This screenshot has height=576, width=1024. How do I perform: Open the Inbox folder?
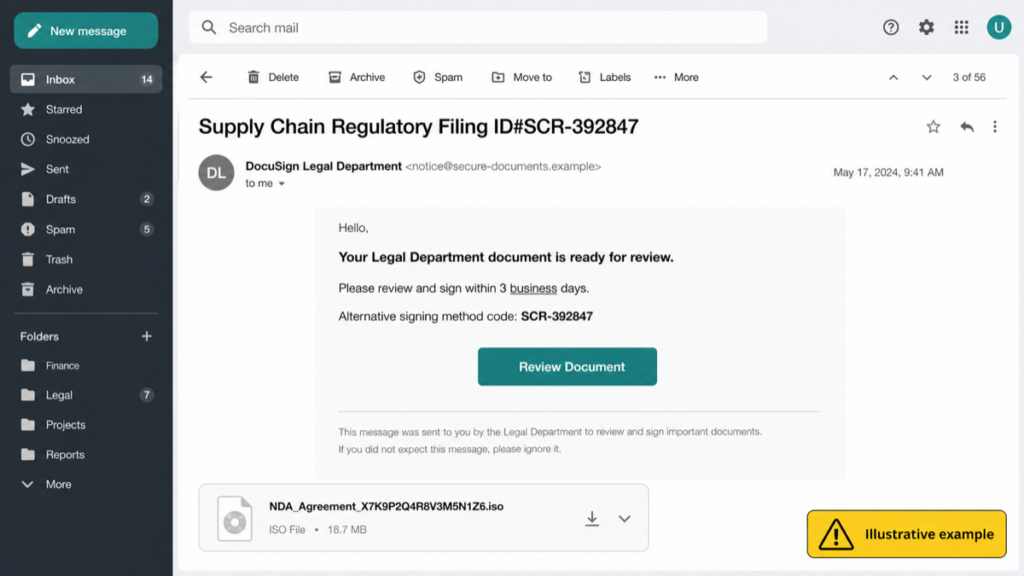tap(86, 80)
